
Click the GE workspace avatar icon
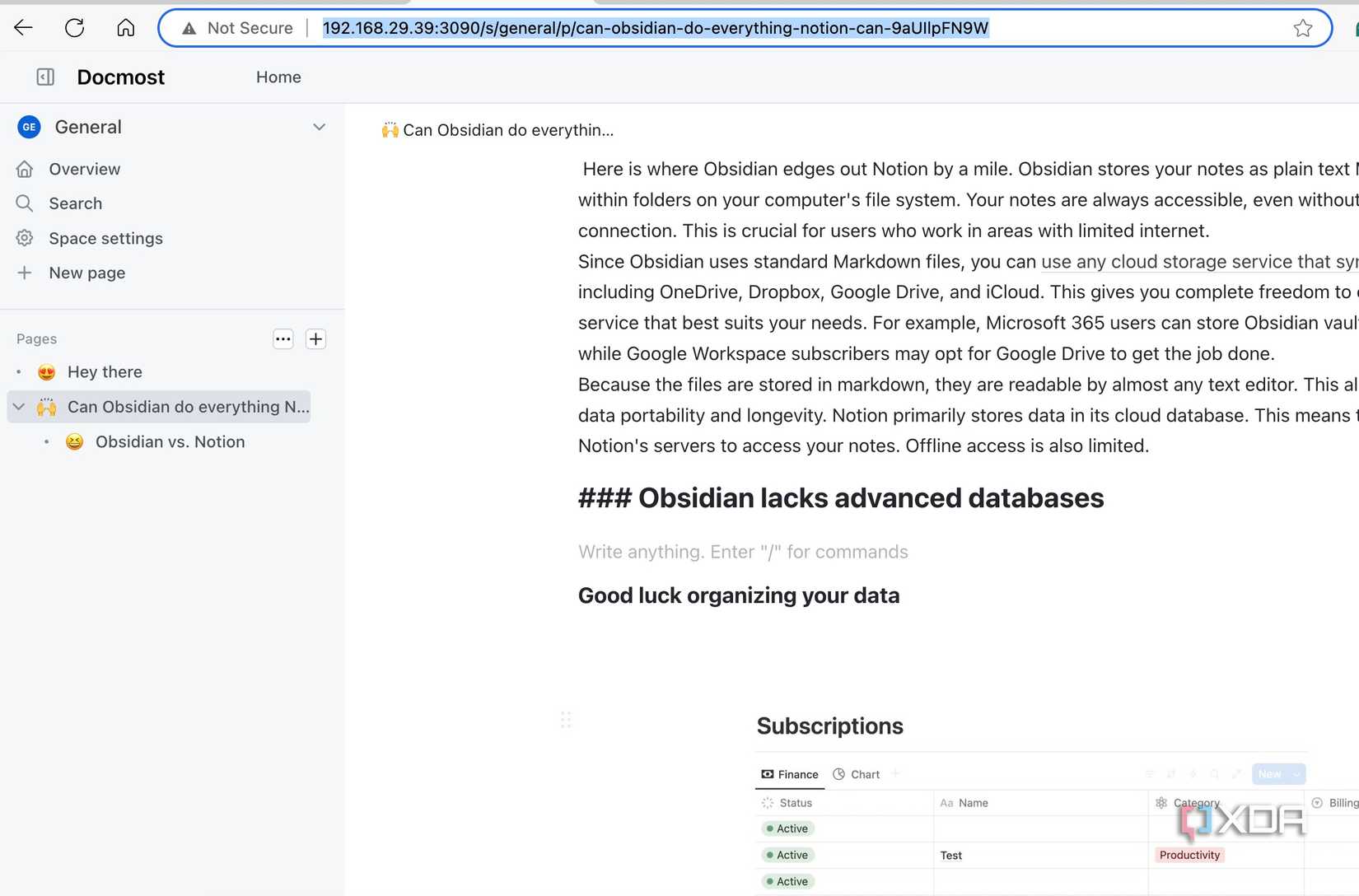(x=29, y=127)
